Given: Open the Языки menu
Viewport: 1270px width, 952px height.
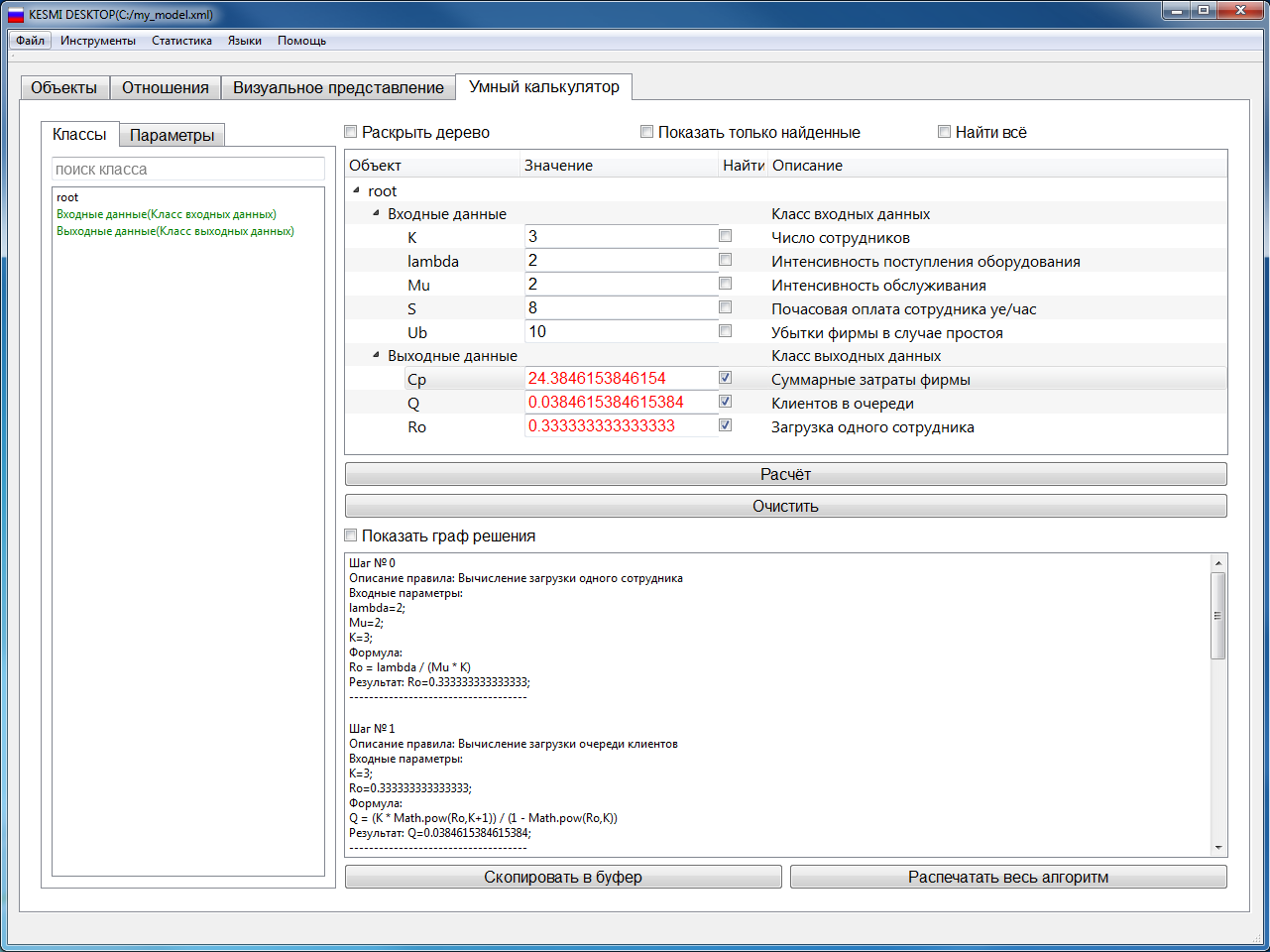Looking at the screenshot, I should (x=245, y=41).
